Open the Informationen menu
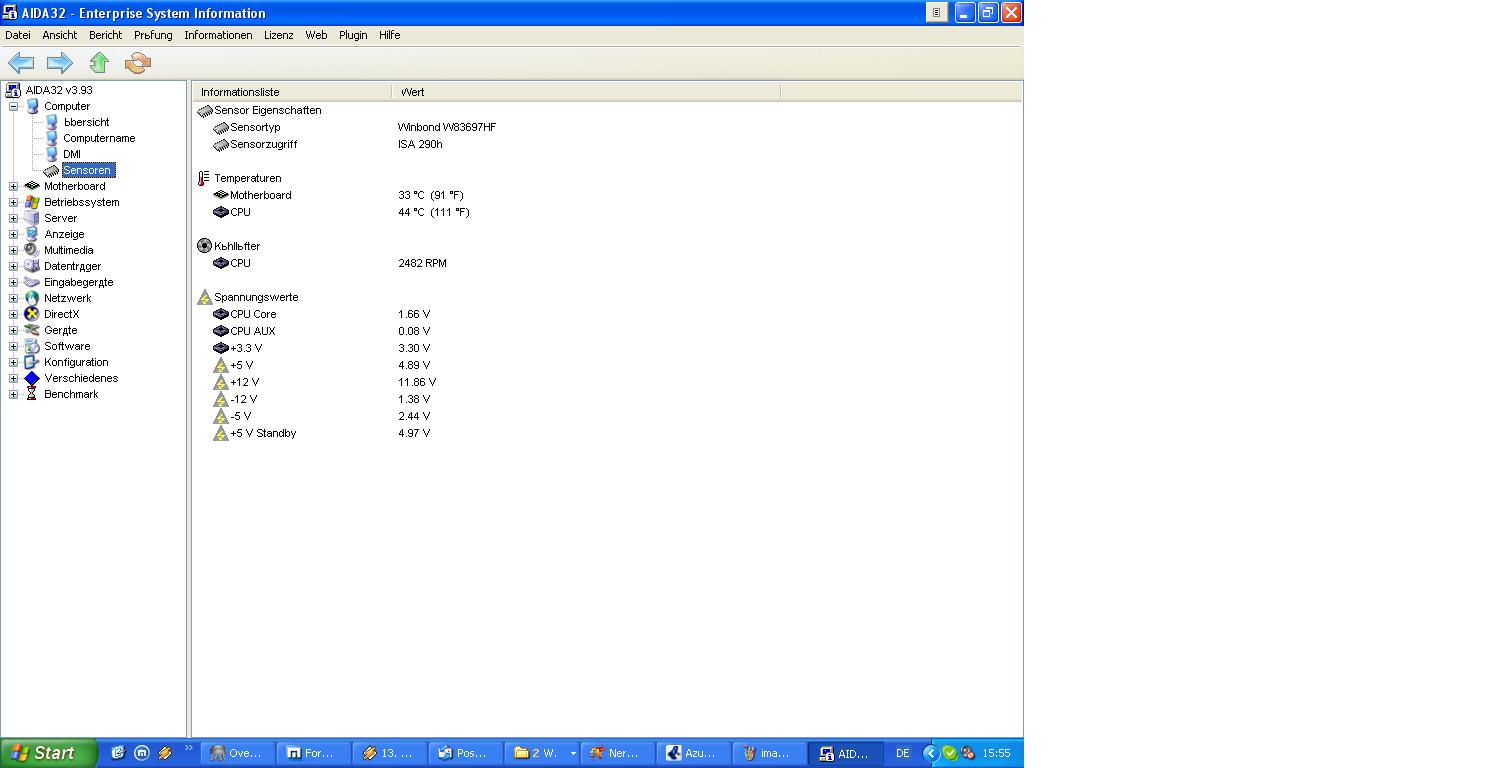 pos(218,35)
